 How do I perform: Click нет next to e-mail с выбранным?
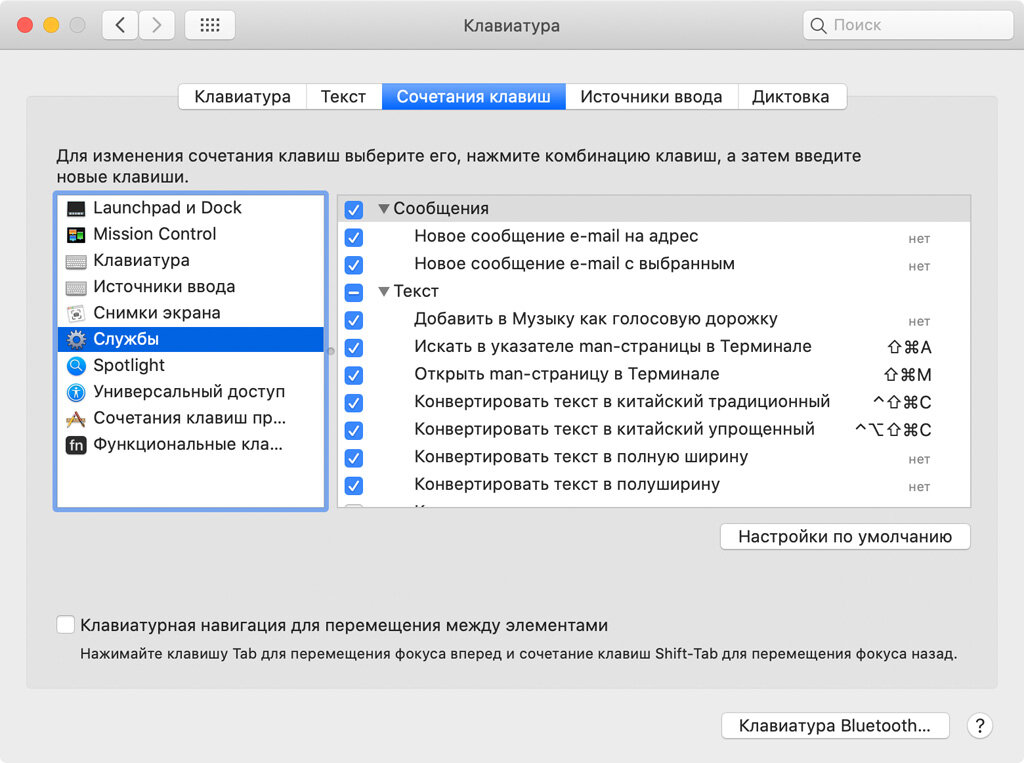[x=919, y=267]
